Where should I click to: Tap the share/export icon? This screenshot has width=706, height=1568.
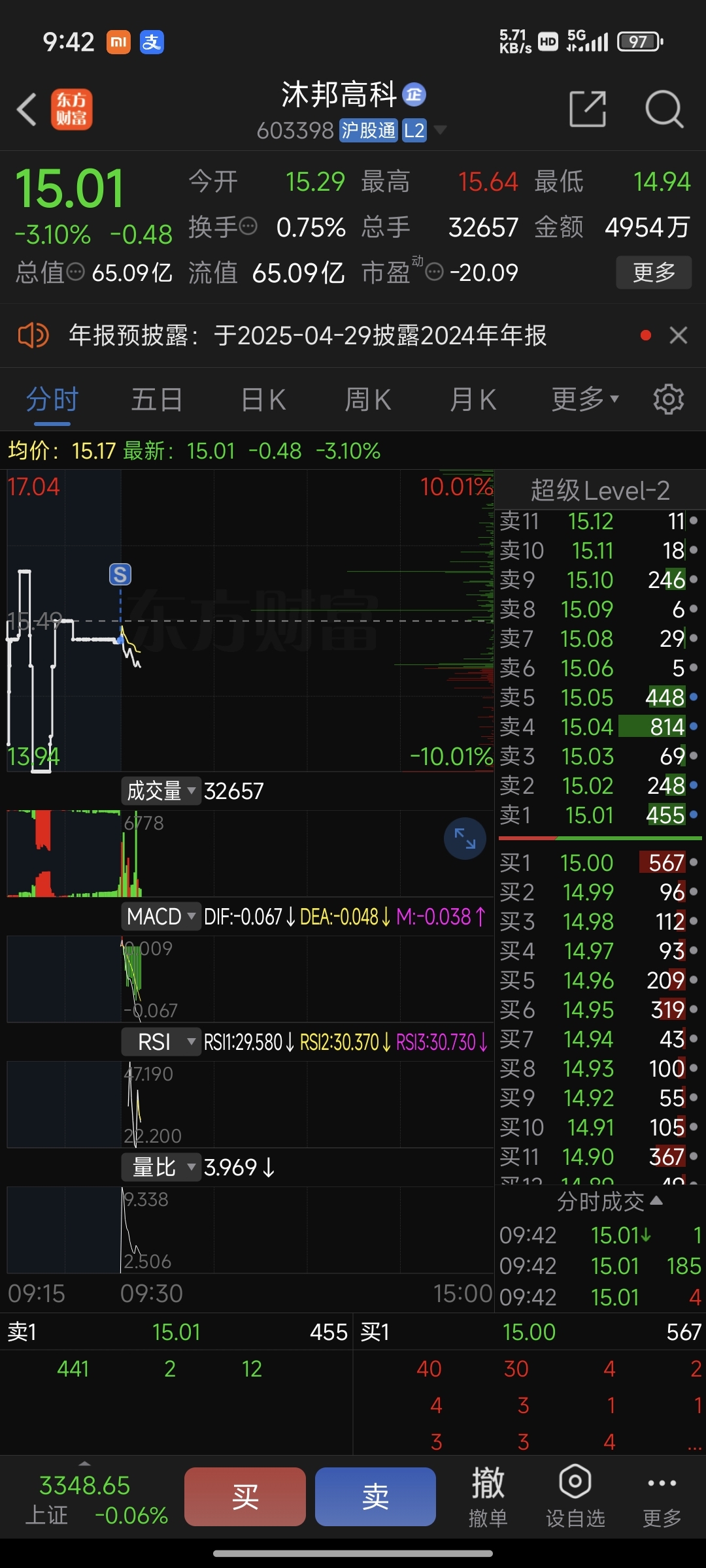coord(588,109)
